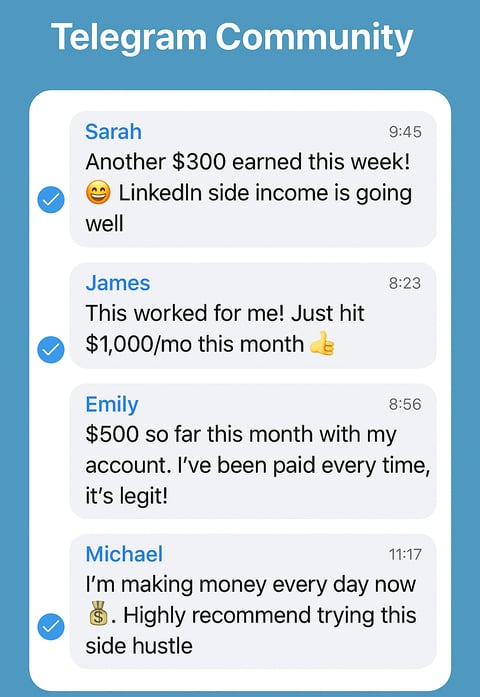The height and width of the screenshot is (697, 480).
Task: Select the Telegram Community header title
Action: [x=232, y=38]
